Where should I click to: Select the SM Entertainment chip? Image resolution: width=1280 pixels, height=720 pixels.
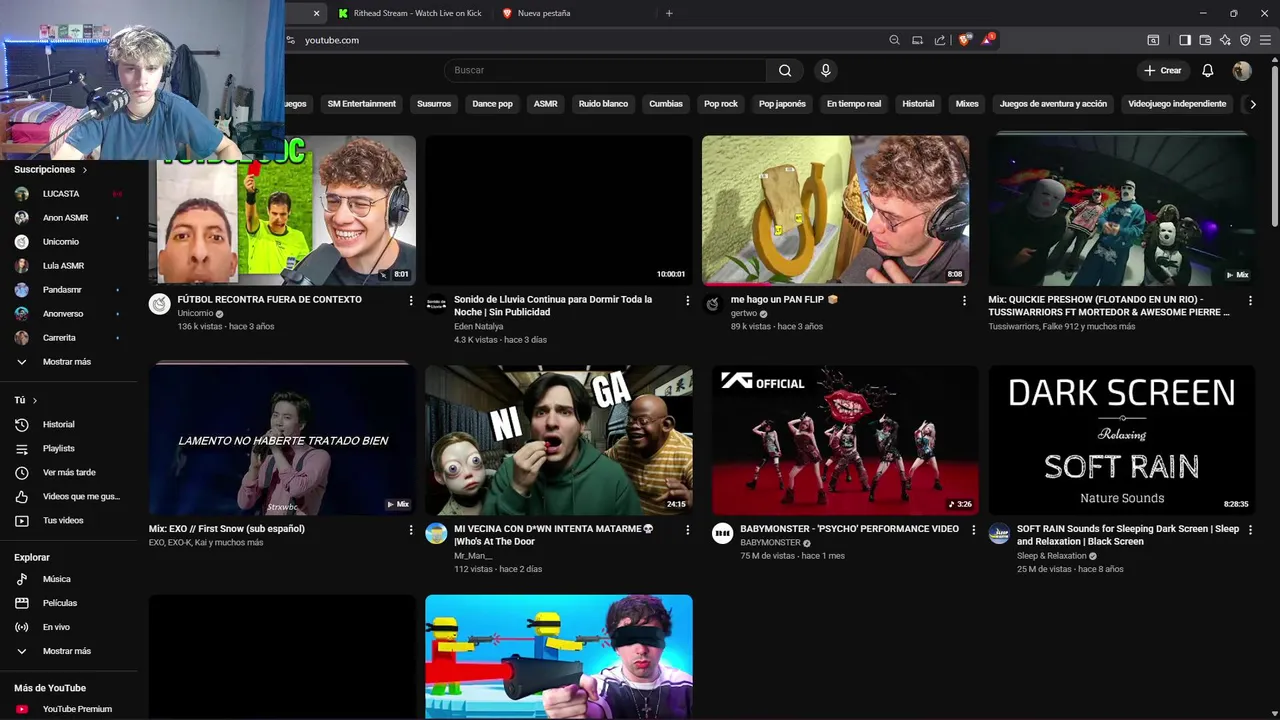362,104
